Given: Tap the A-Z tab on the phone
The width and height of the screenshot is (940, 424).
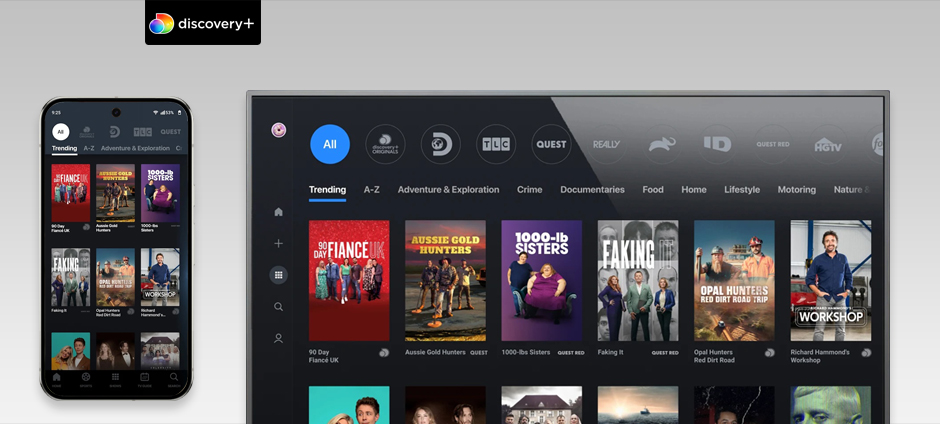Looking at the screenshot, I should click(89, 148).
